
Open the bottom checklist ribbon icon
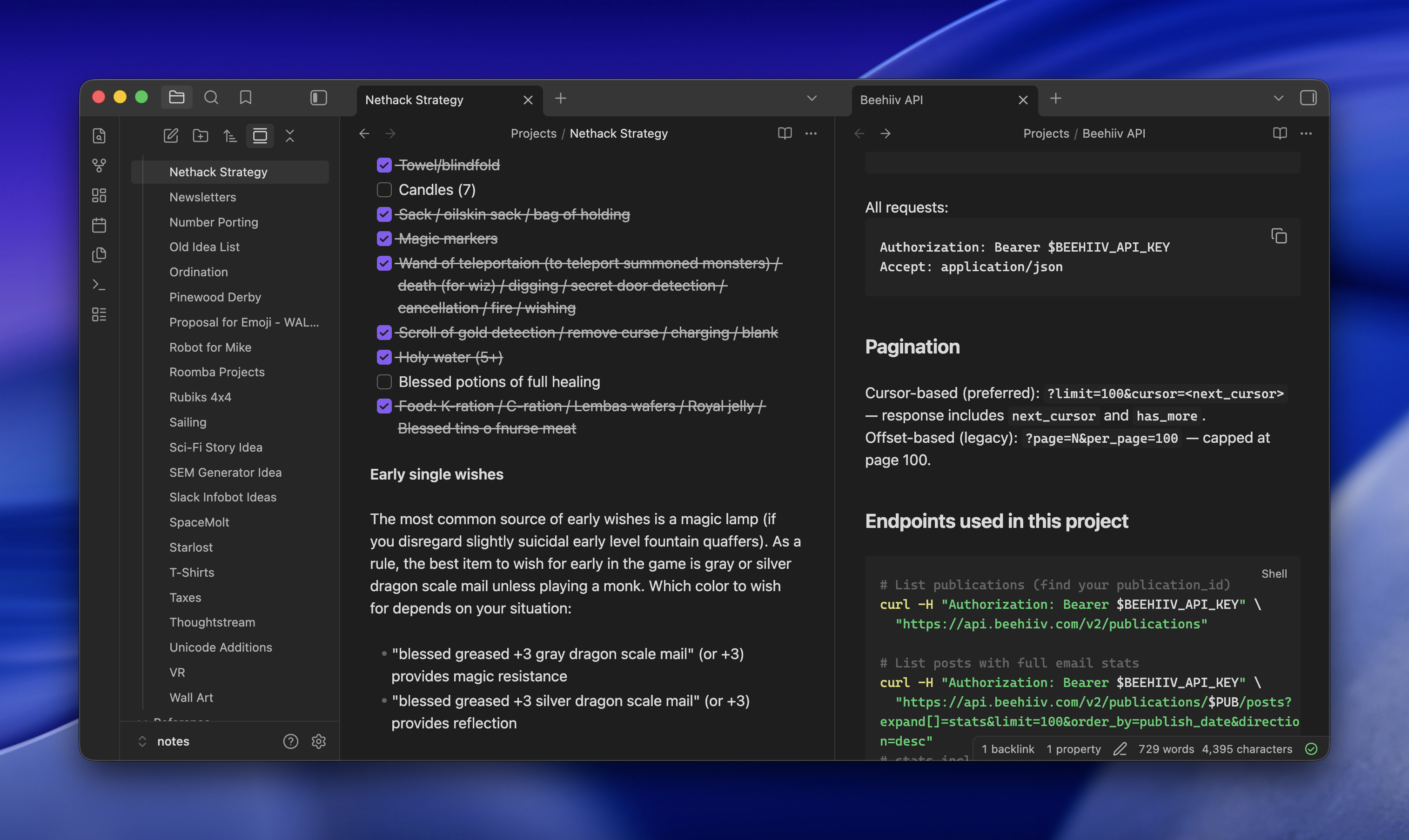99,314
